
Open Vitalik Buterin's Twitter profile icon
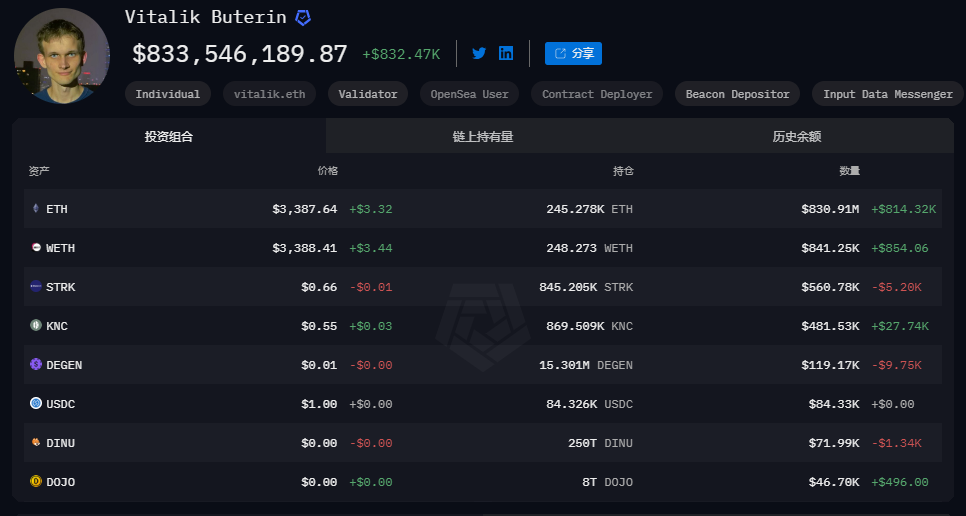(x=479, y=54)
